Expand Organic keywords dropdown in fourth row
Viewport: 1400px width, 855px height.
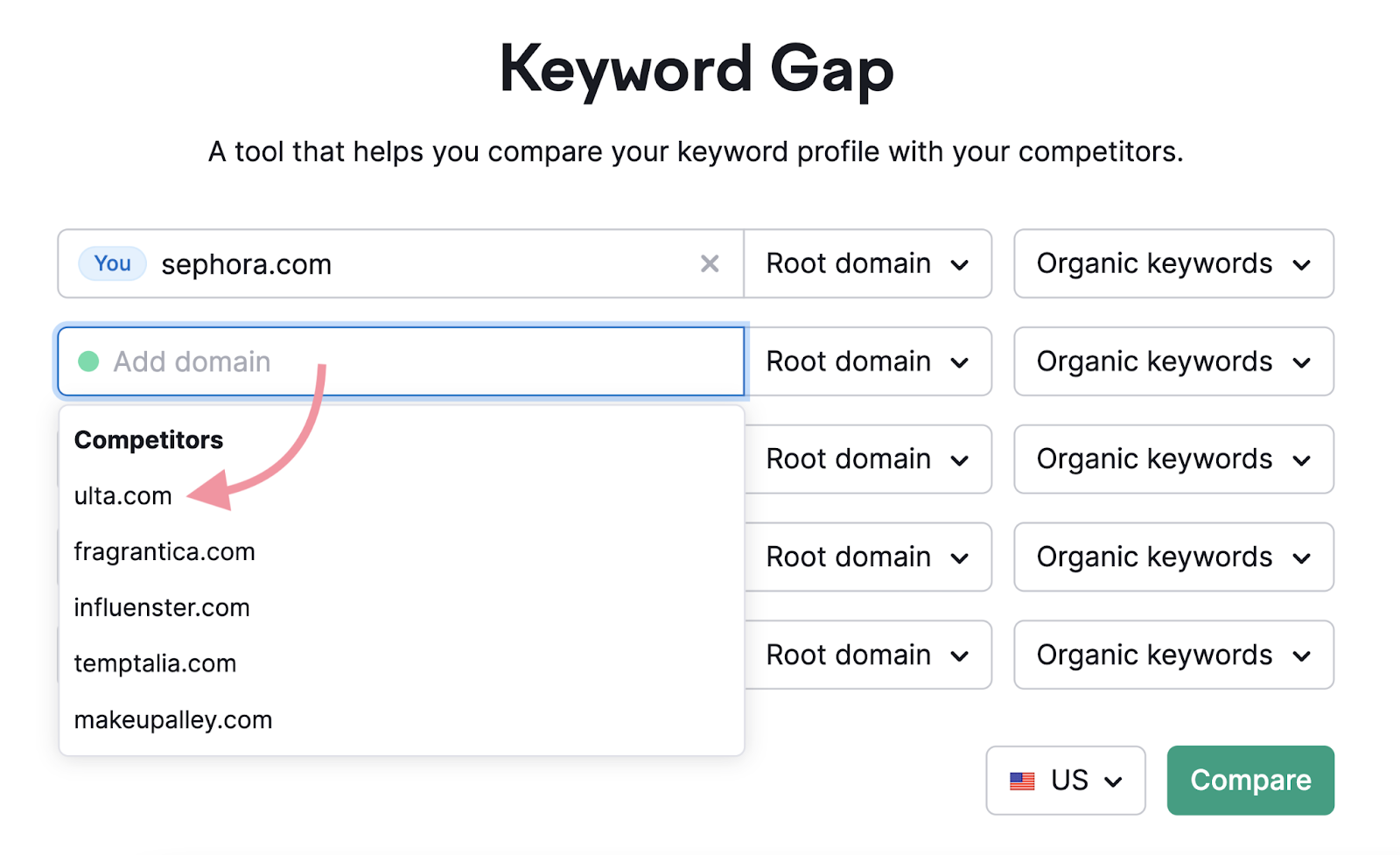point(1173,557)
